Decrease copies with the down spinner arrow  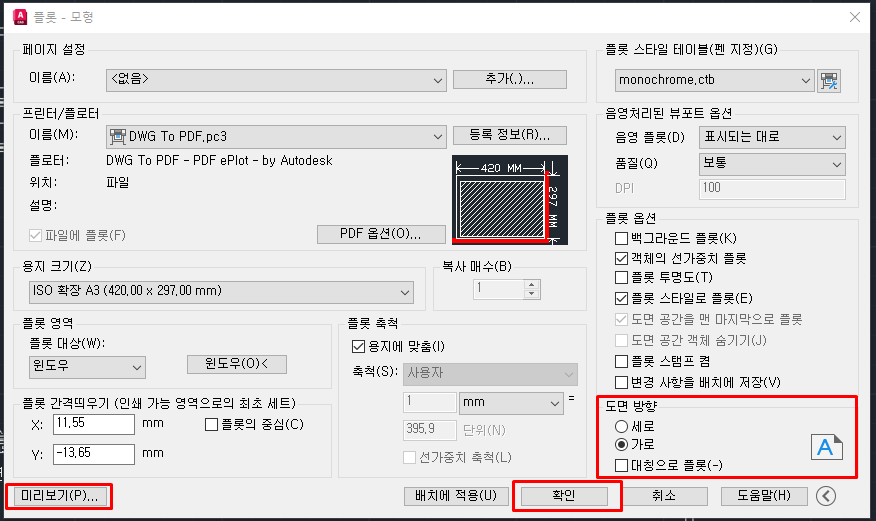point(532,294)
